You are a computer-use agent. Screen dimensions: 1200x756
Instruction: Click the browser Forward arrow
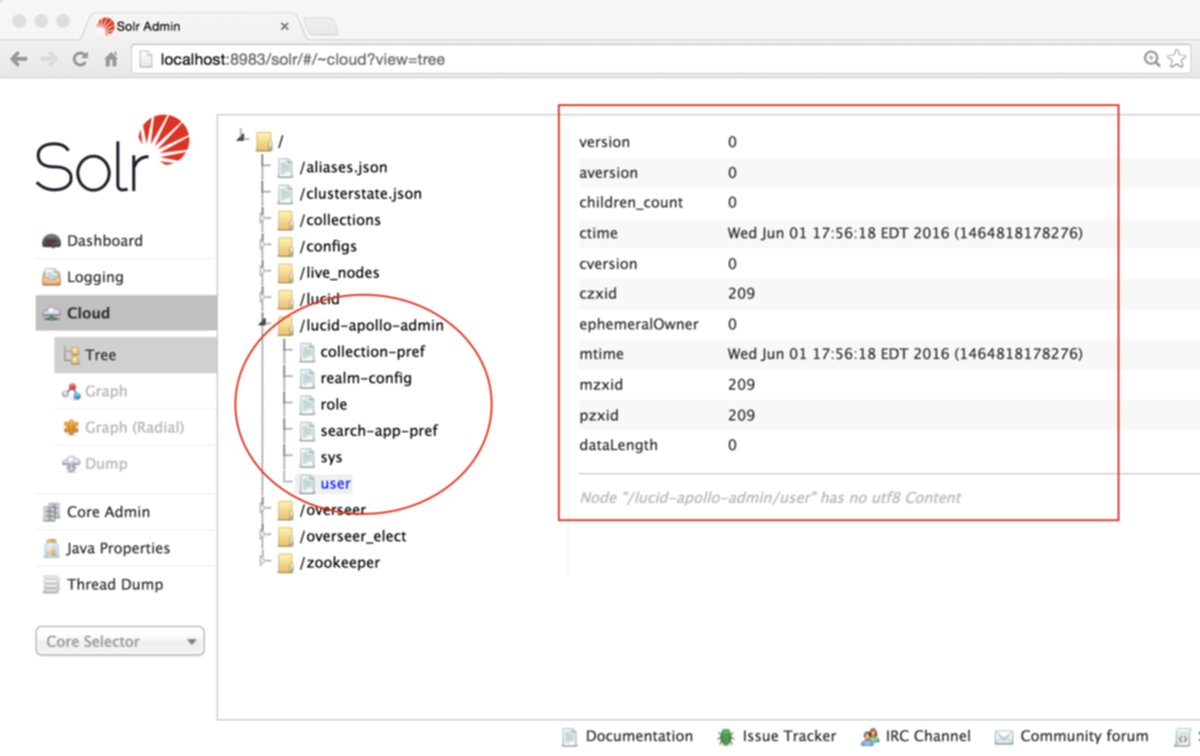(48, 59)
